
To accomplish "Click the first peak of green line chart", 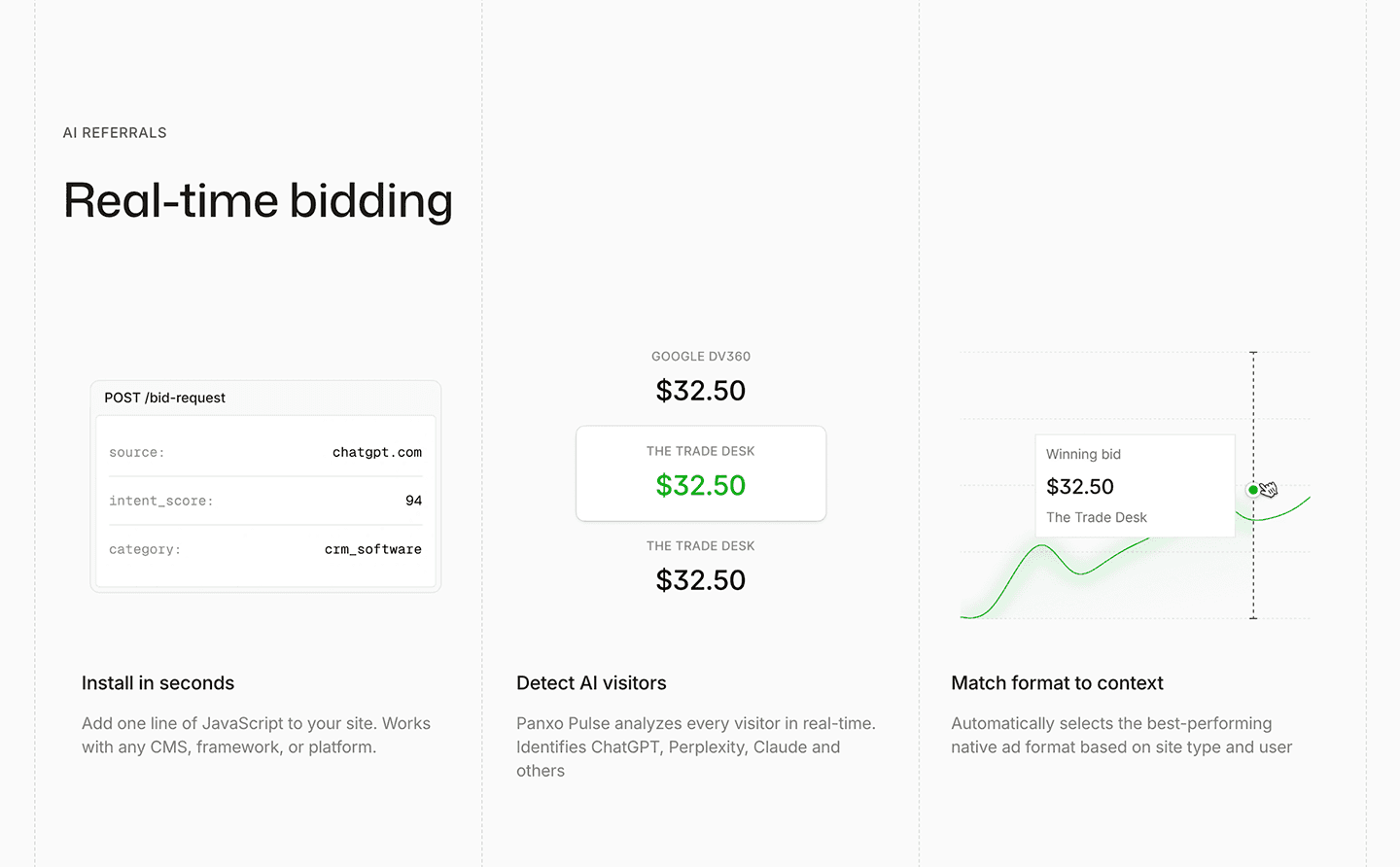I will (x=1042, y=546).
